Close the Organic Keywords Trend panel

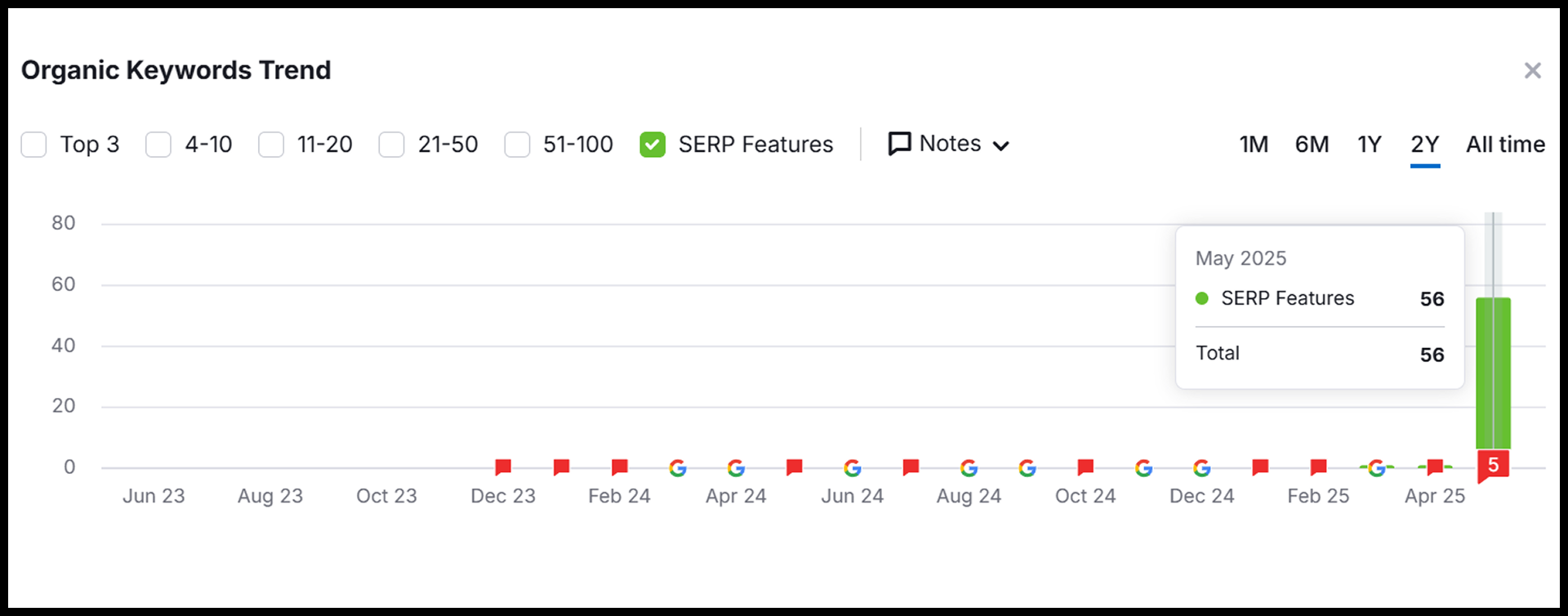pos(1533,70)
